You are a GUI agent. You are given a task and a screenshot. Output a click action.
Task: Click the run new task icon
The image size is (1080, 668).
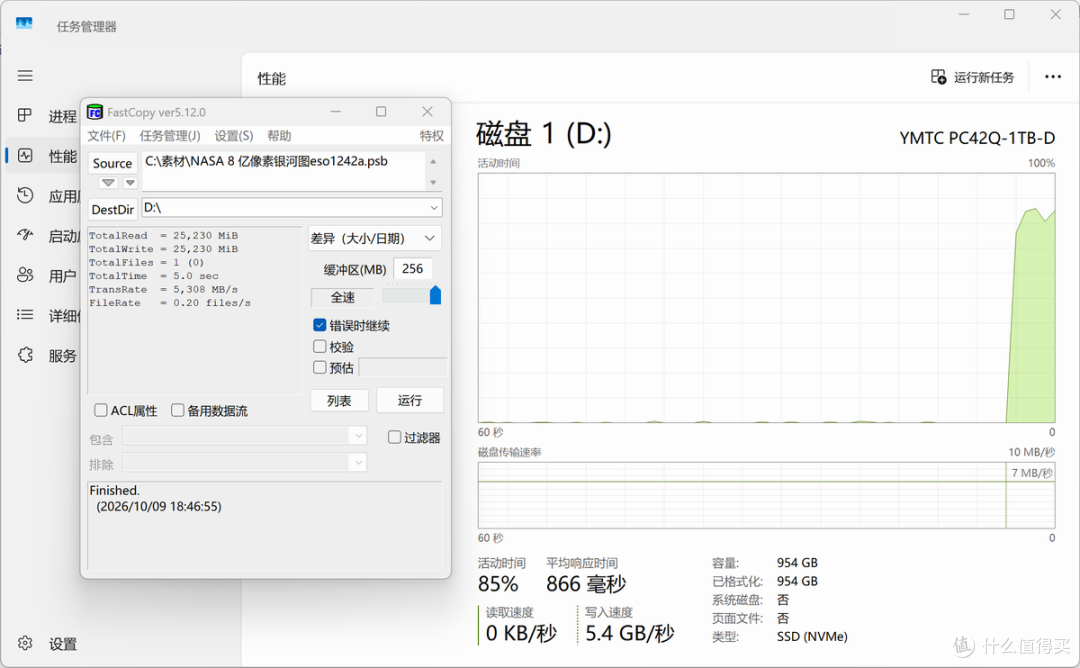tap(938, 76)
